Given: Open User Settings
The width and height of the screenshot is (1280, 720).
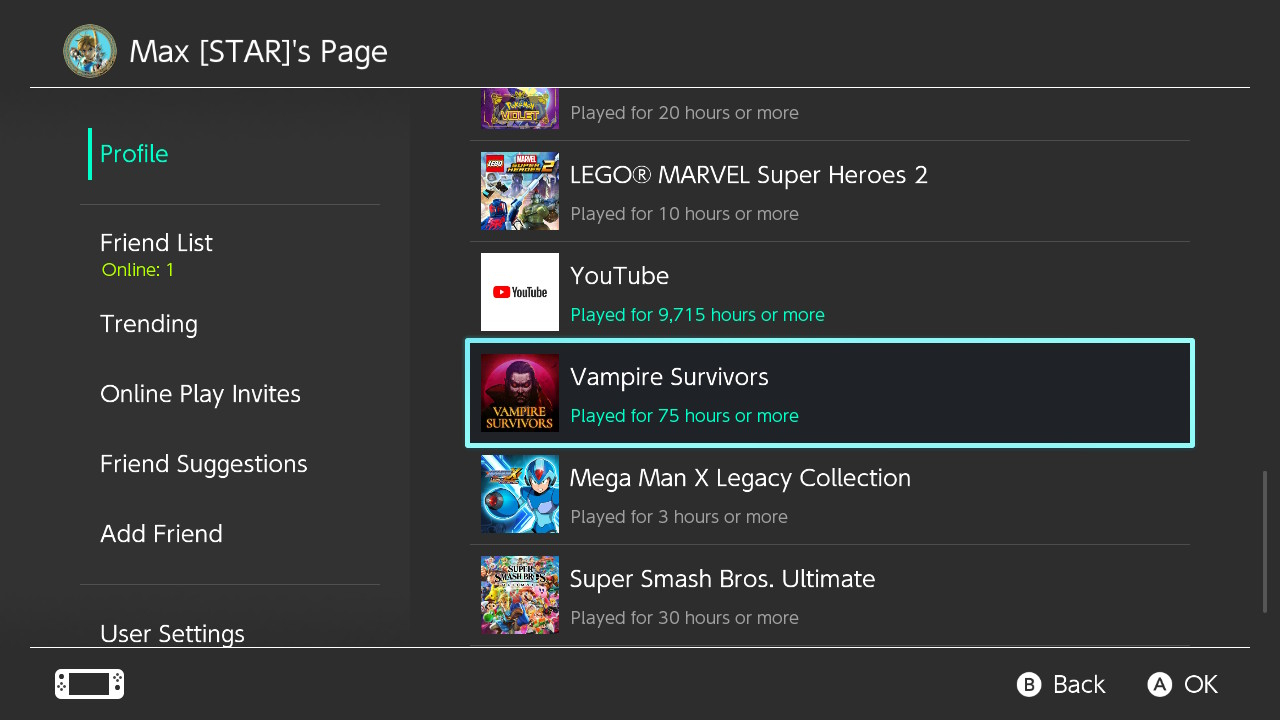Looking at the screenshot, I should coord(172,633).
